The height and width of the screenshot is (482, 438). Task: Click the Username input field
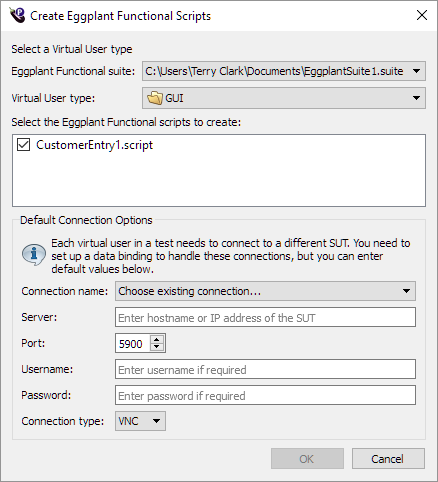pyautogui.click(x=265, y=369)
